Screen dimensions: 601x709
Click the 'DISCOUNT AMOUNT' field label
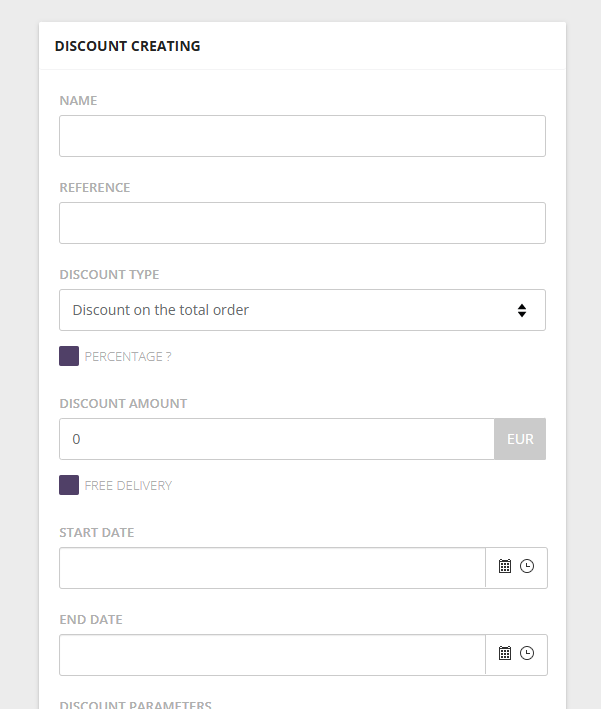pyautogui.click(x=123, y=404)
